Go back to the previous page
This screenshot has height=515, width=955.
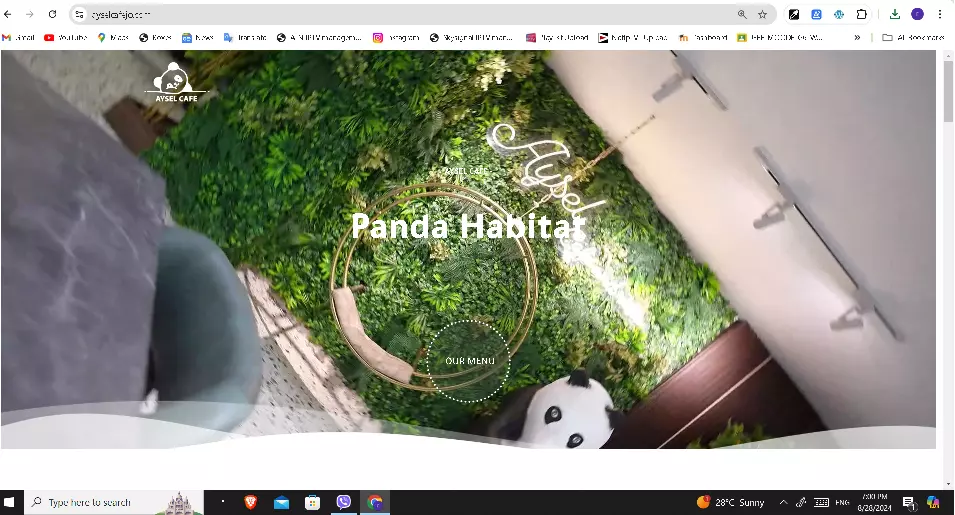coord(8,14)
